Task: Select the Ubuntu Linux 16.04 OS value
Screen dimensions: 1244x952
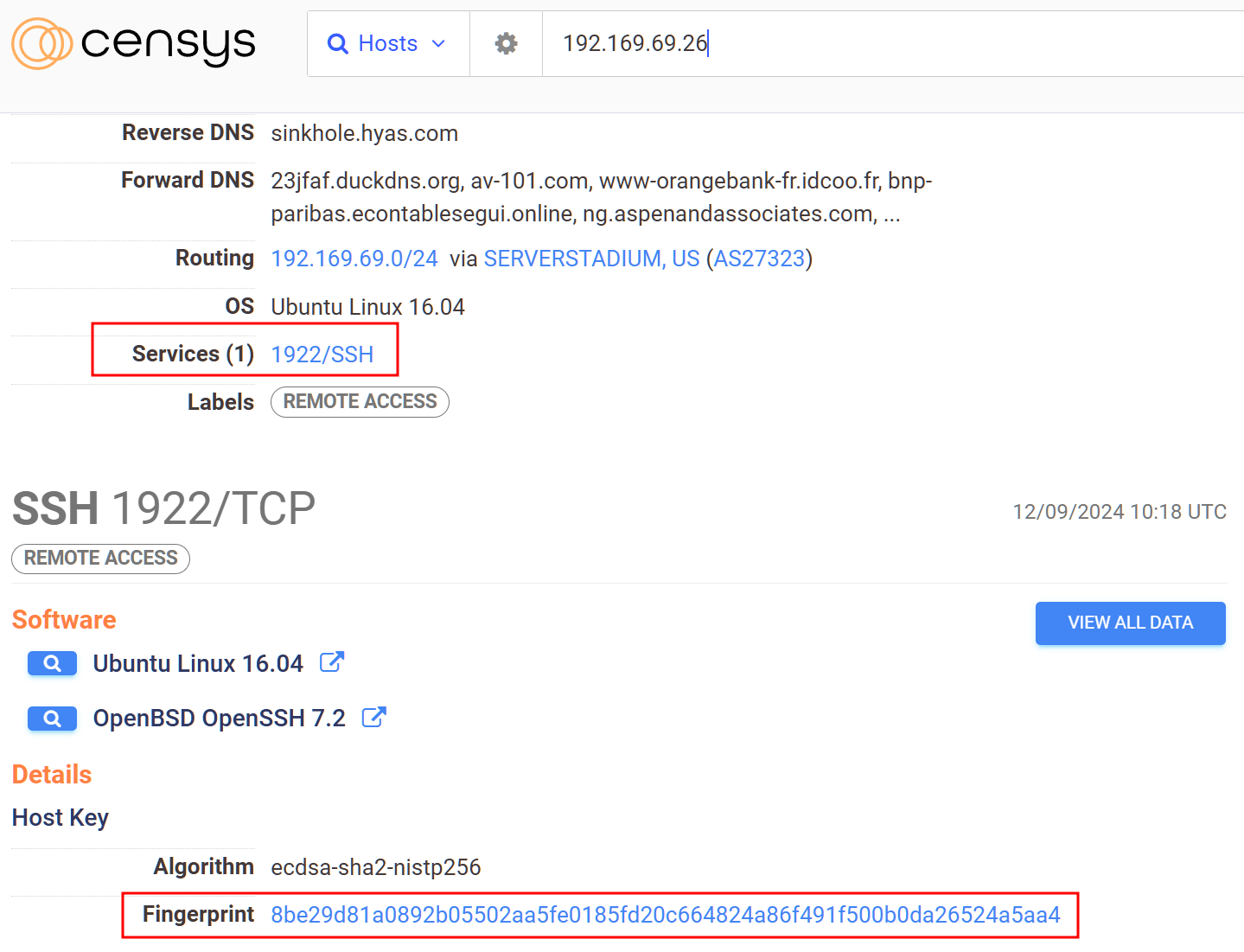Action: (368, 307)
